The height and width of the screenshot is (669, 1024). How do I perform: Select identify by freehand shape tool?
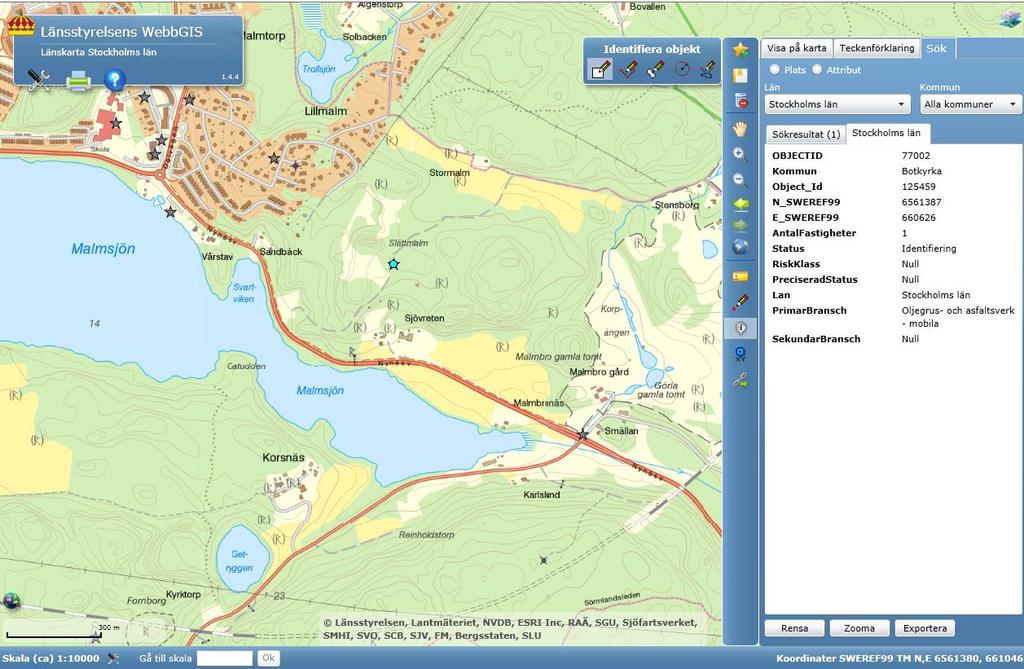(707, 69)
